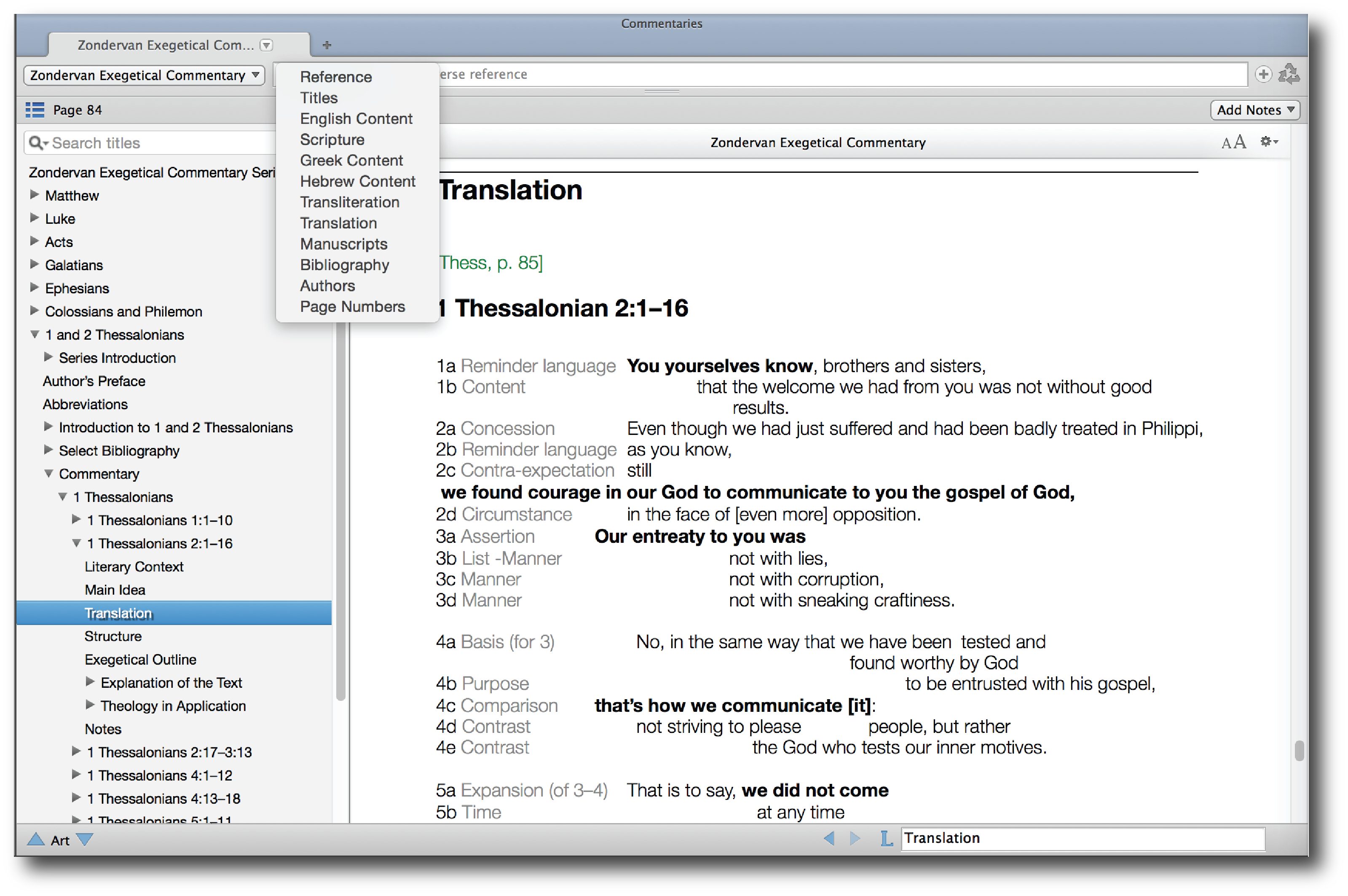Open the tab's dropdown arrow
1348x896 pixels.
click(266, 45)
